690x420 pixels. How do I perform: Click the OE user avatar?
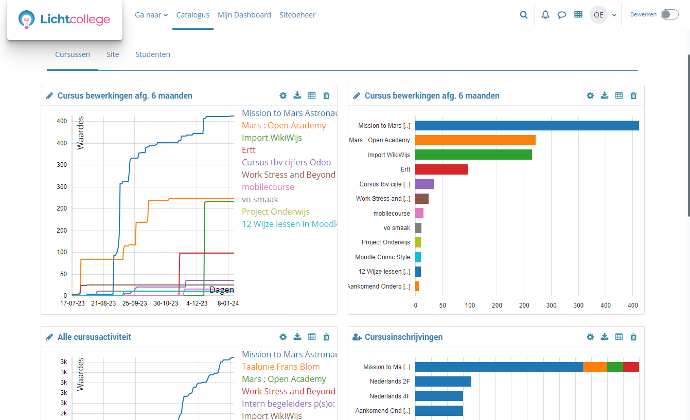pos(598,15)
